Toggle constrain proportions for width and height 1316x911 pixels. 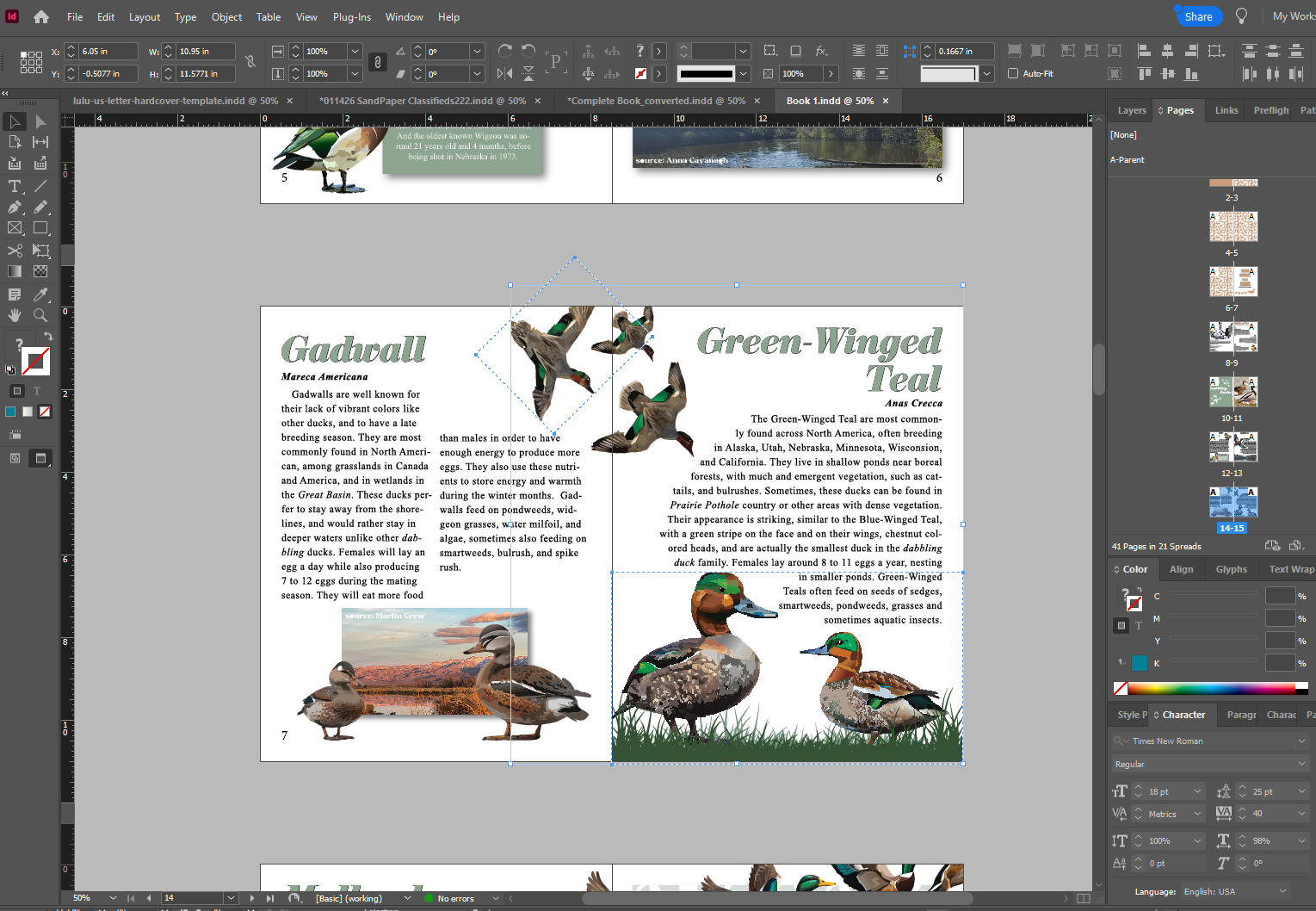pyautogui.click(x=250, y=62)
